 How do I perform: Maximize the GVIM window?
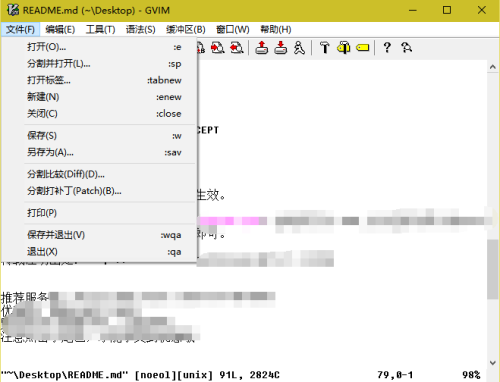(x=447, y=10)
